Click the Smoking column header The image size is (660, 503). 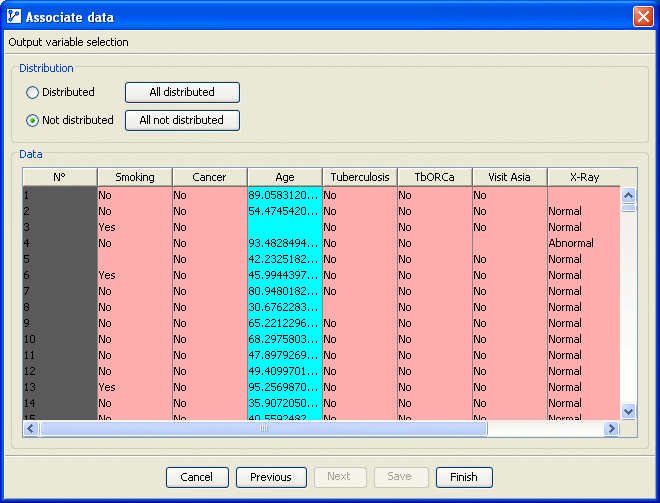[135, 177]
